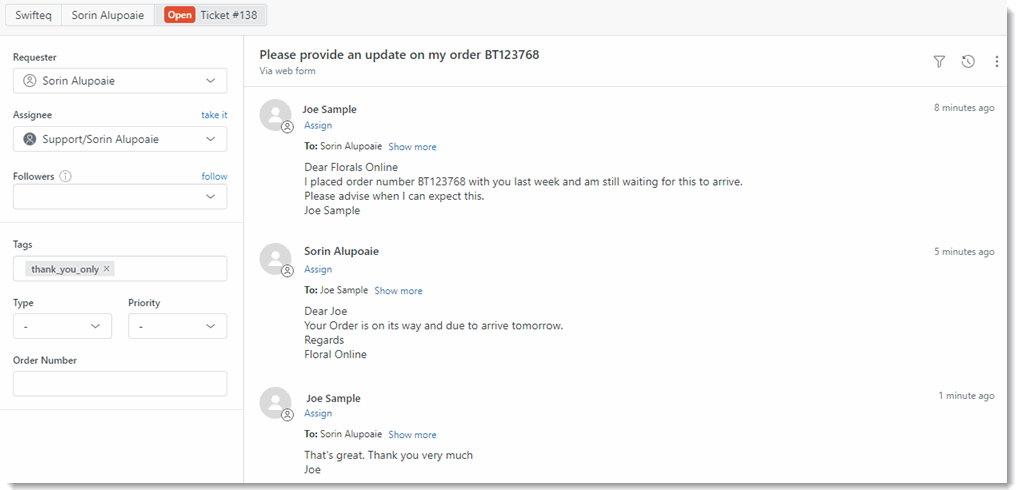The image size is (1016, 490).
Task: Click 'Your Order is on its way' line
Action: [x=433, y=325]
